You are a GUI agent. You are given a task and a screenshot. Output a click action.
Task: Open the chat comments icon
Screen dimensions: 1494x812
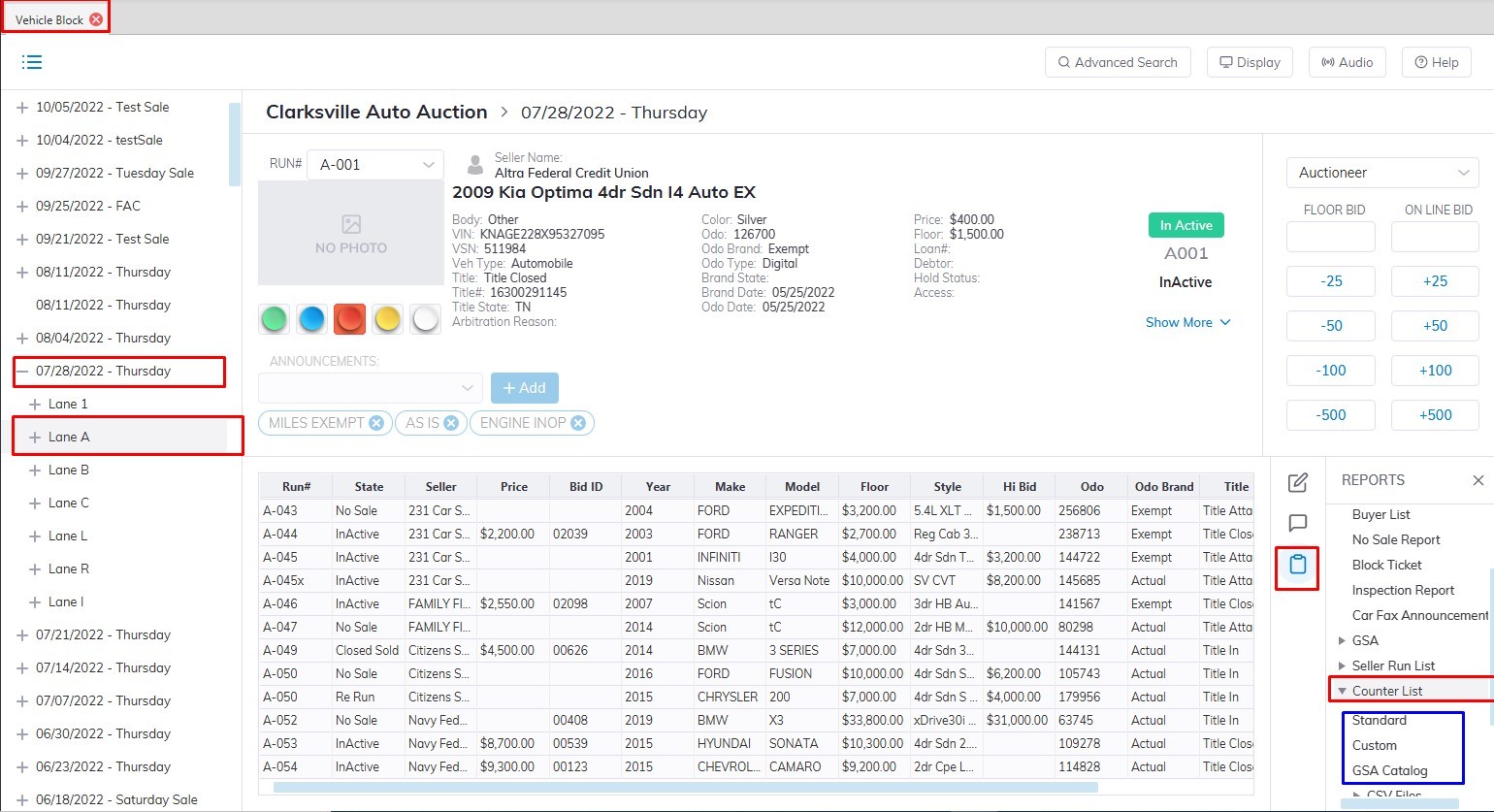pyautogui.click(x=1297, y=524)
